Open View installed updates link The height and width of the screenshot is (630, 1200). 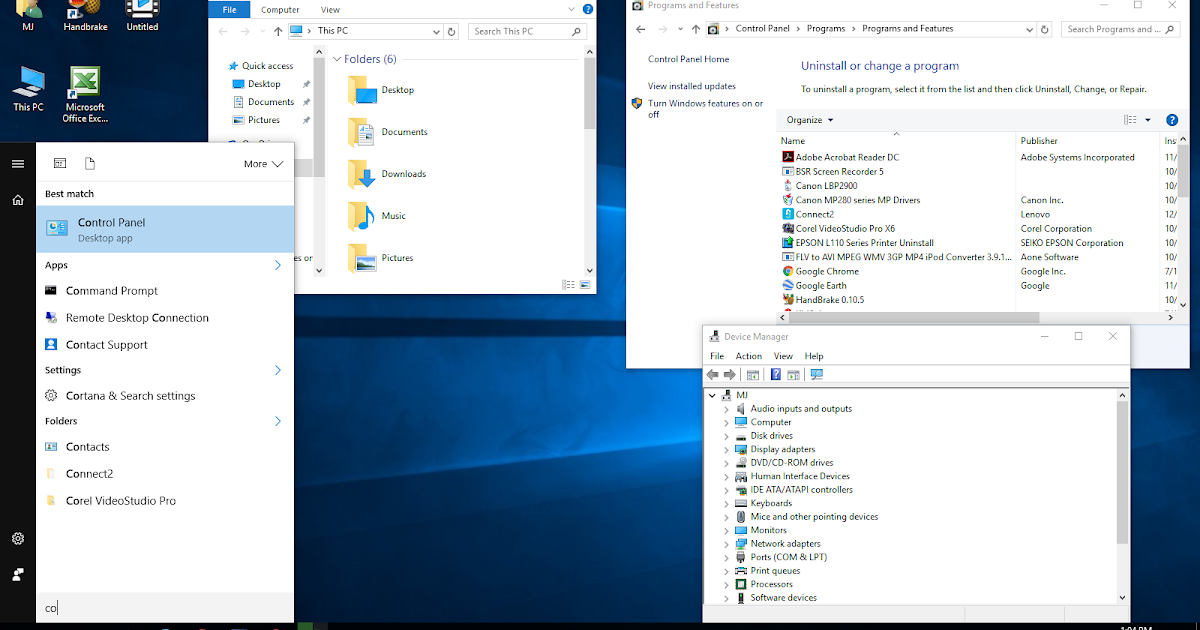[691, 86]
